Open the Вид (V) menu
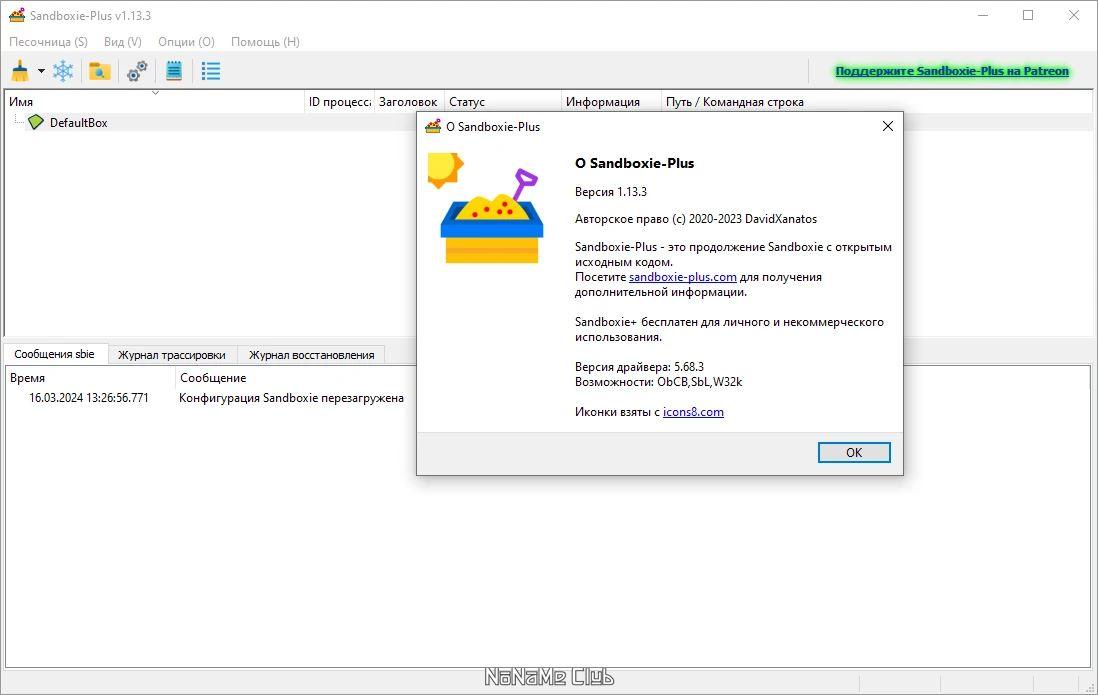This screenshot has height=695, width=1098. click(123, 41)
